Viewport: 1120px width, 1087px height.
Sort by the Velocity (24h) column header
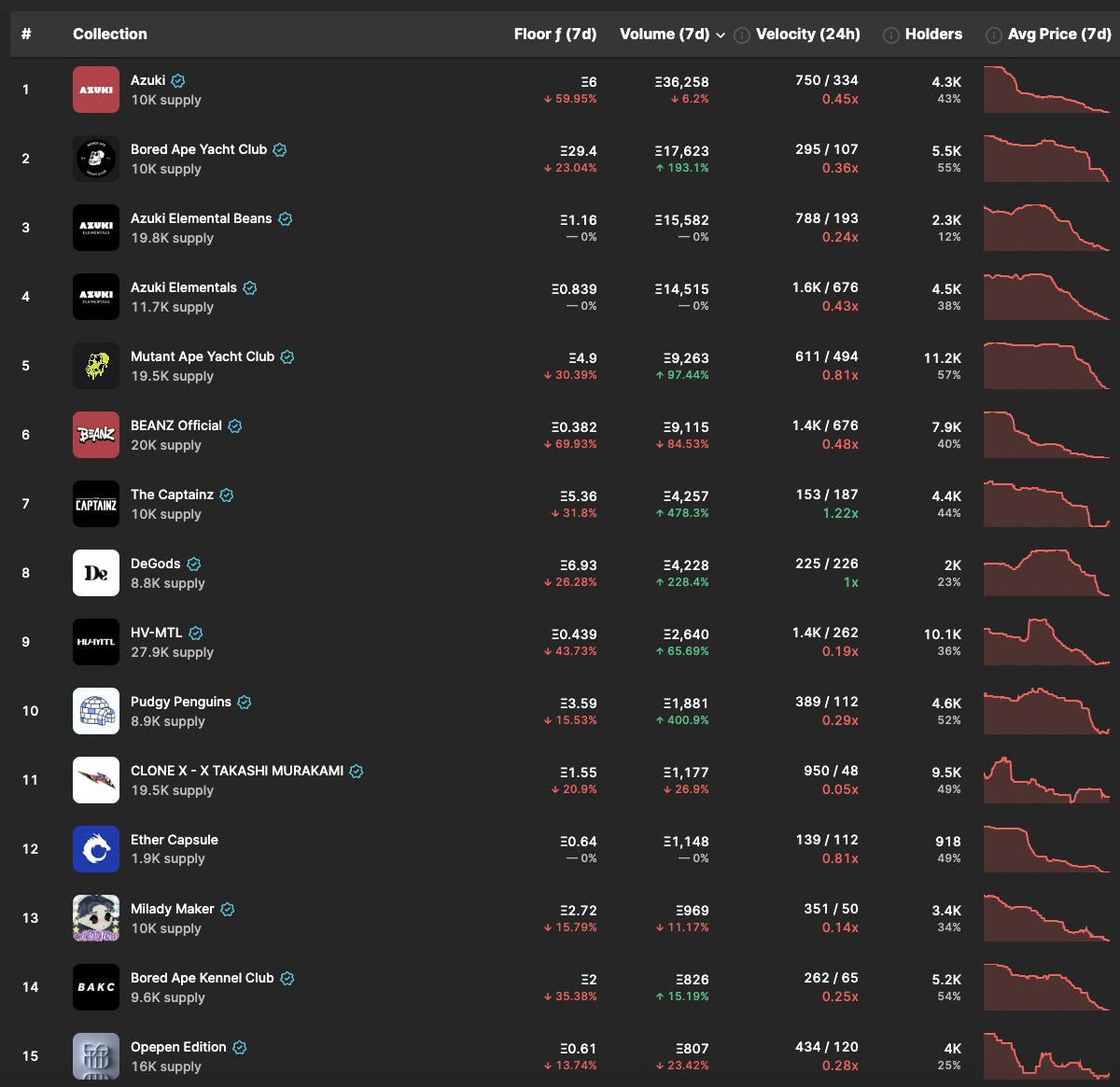[808, 34]
